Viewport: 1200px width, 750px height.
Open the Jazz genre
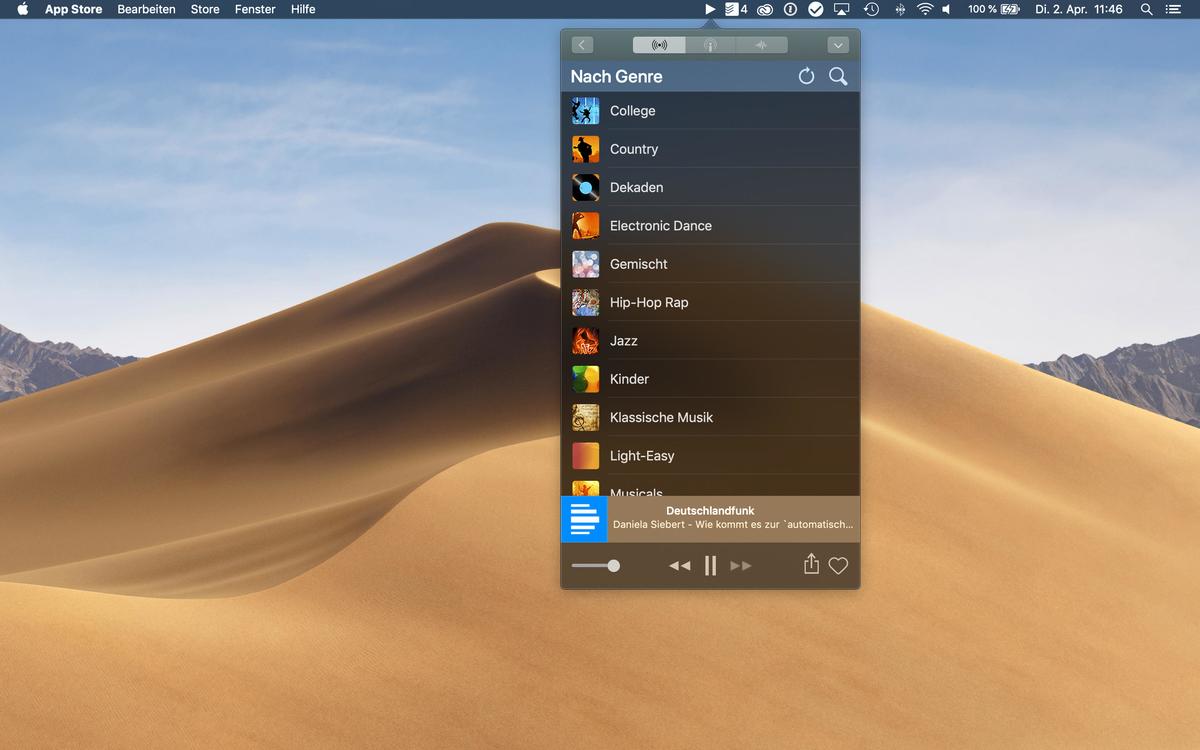pyautogui.click(x=710, y=341)
